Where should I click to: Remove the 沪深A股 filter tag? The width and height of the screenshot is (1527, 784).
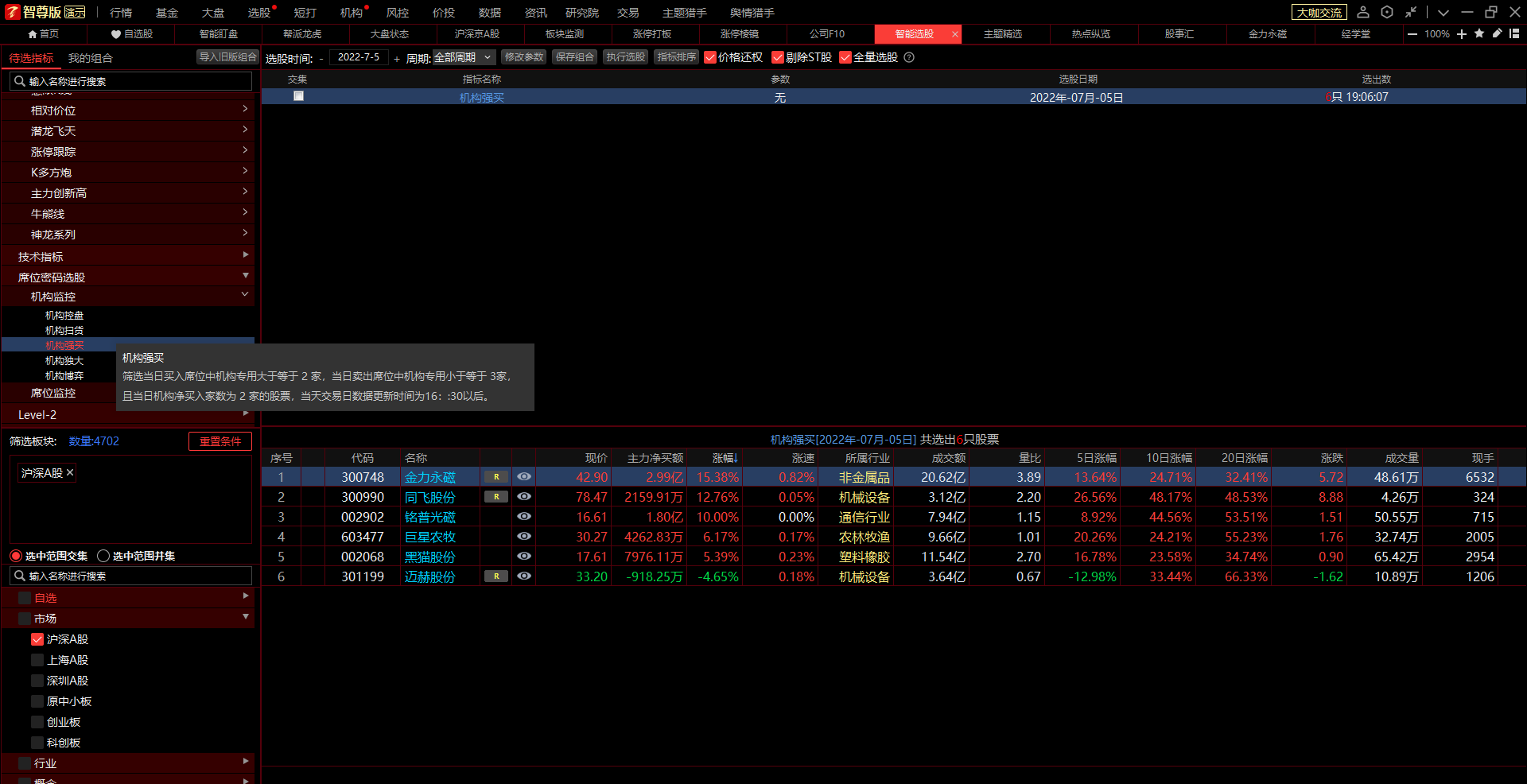[x=70, y=472]
